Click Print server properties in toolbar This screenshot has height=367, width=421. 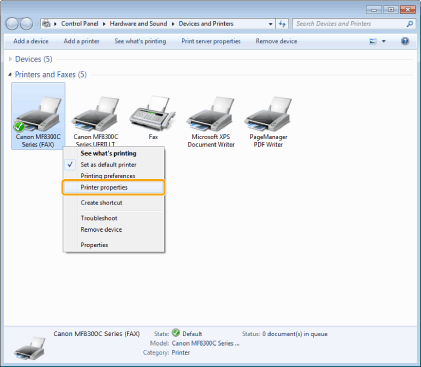pyautogui.click(x=211, y=41)
